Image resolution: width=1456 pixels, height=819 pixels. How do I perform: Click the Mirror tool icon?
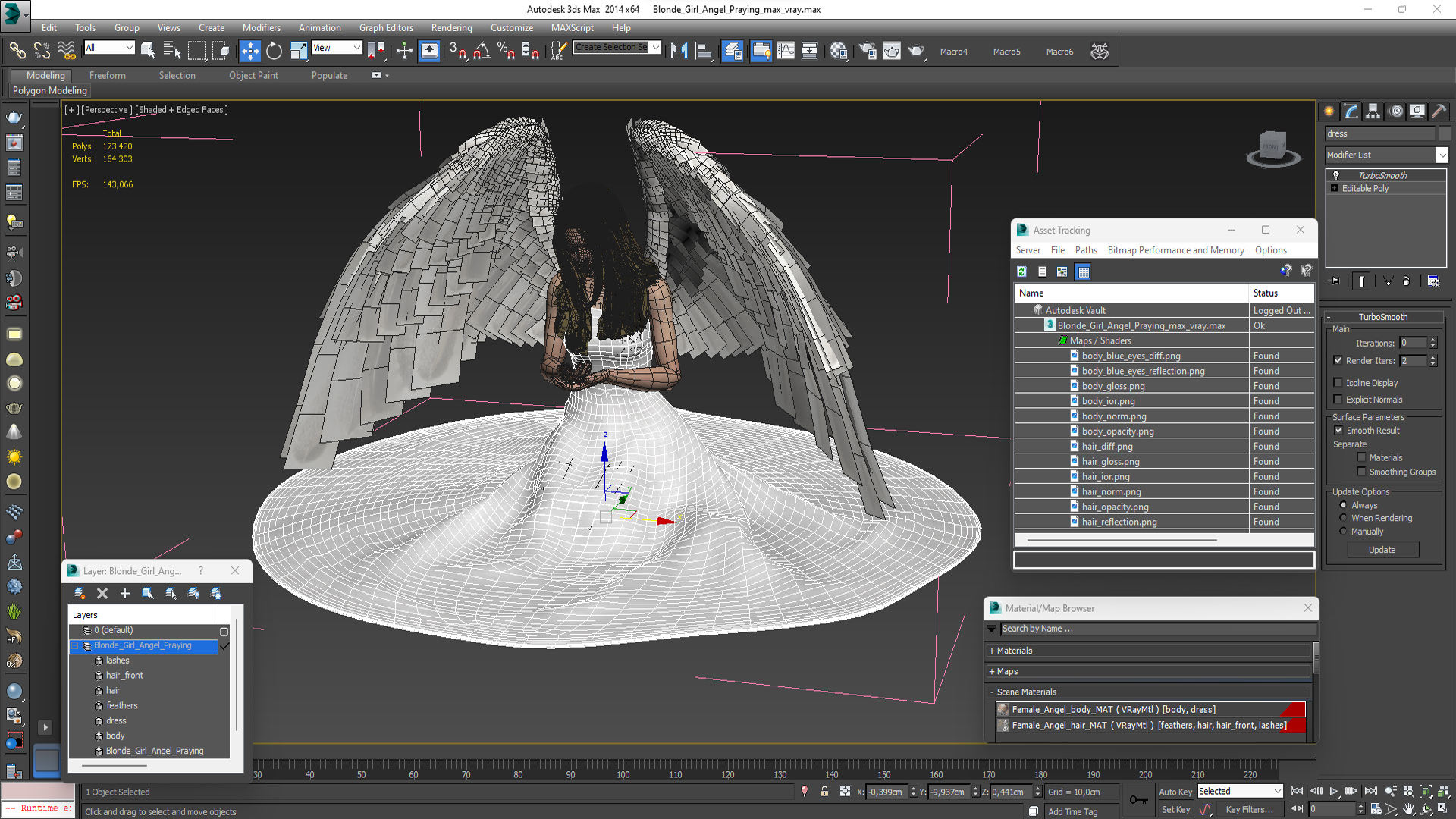[679, 52]
